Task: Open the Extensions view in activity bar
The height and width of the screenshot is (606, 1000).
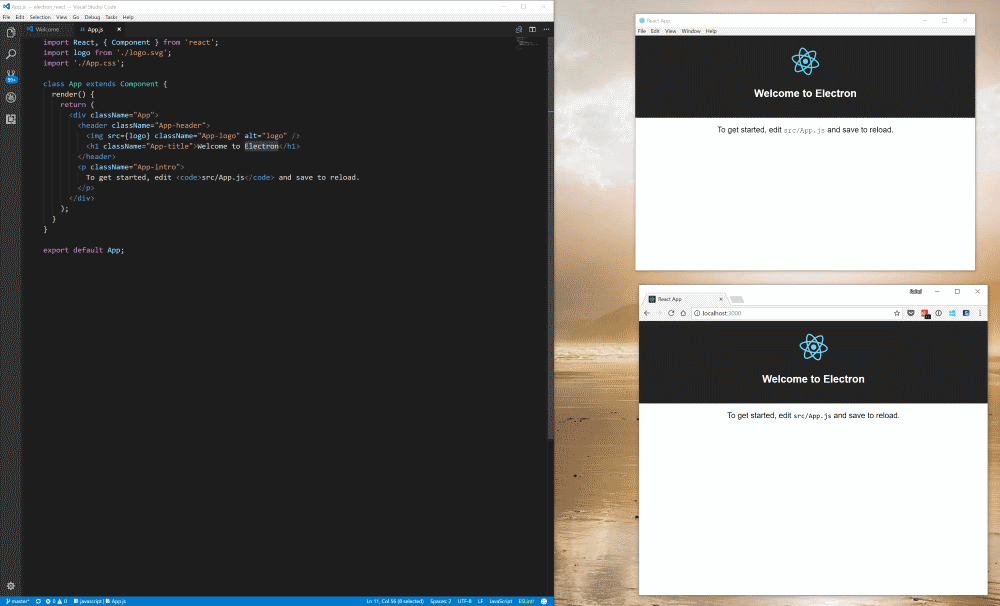Action: click(x=11, y=118)
